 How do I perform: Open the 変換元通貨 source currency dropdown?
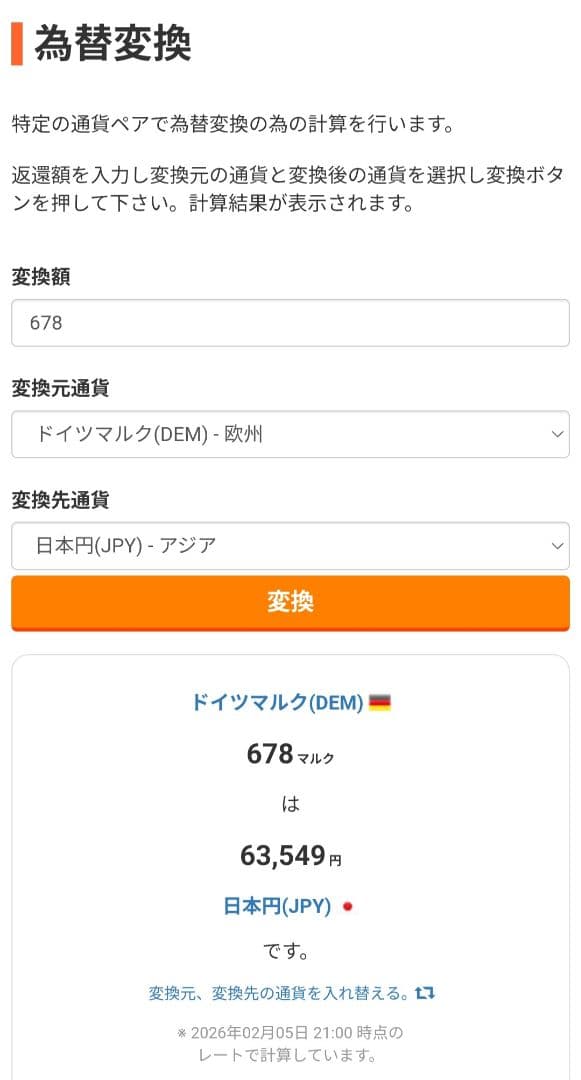click(x=290, y=434)
